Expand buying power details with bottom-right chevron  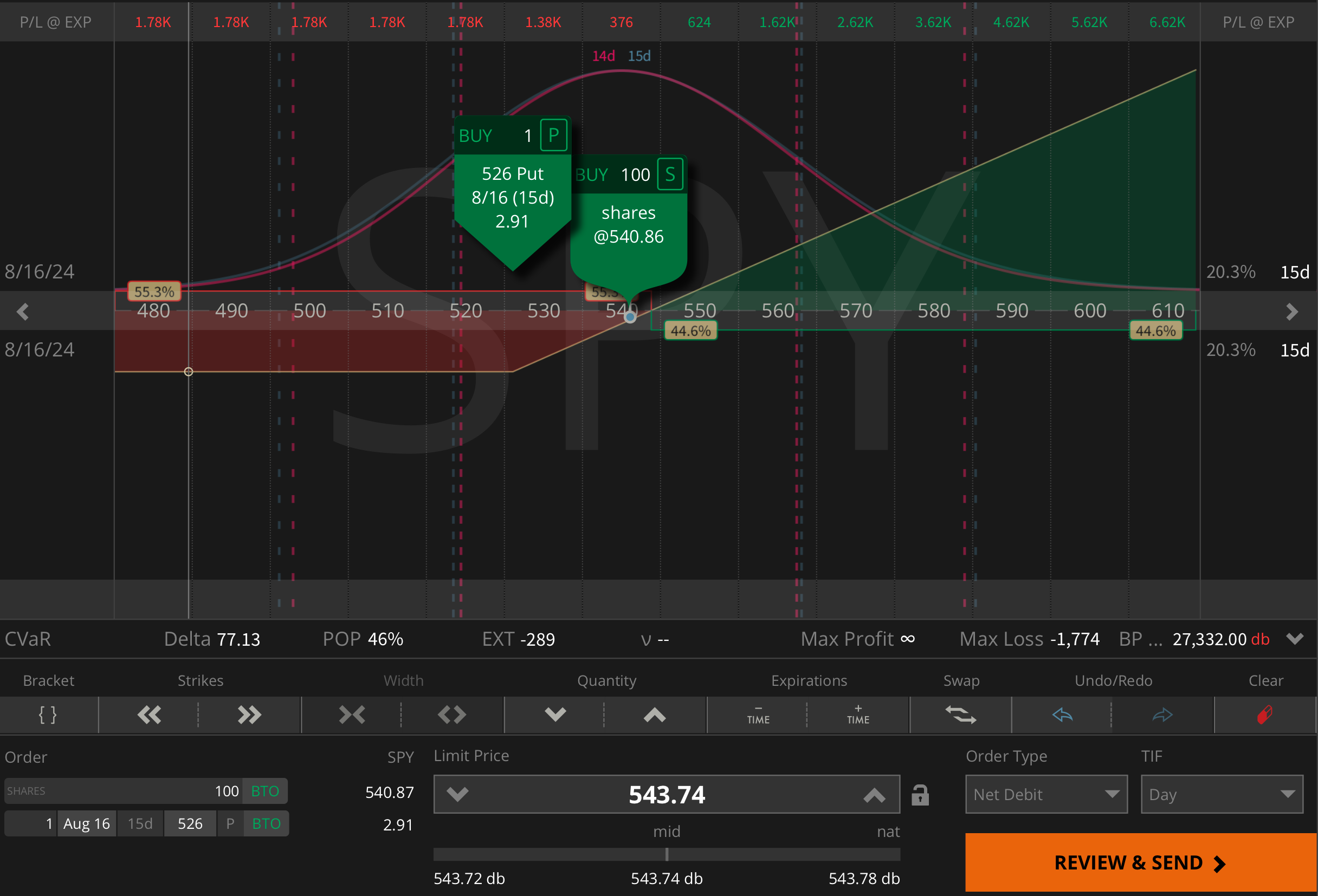click(1296, 639)
